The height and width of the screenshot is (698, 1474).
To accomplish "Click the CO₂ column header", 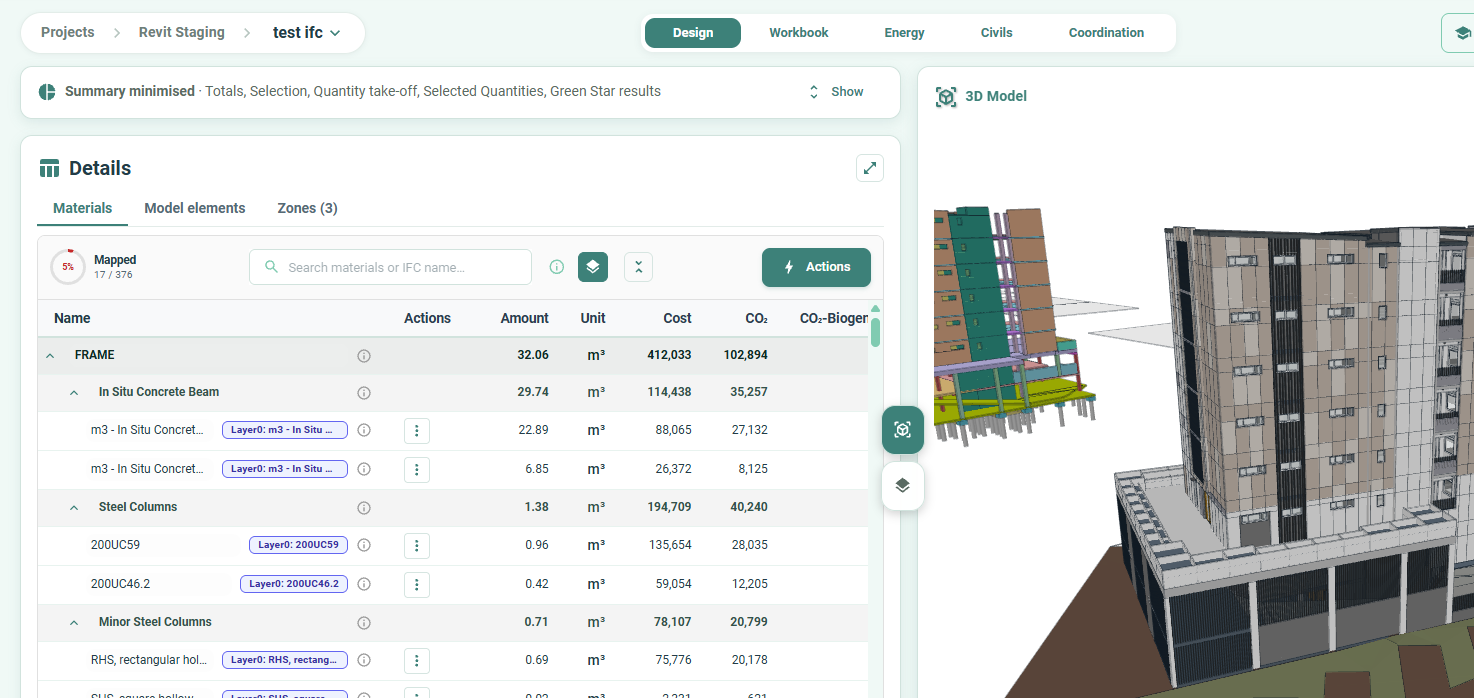I will click(x=757, y=318).
